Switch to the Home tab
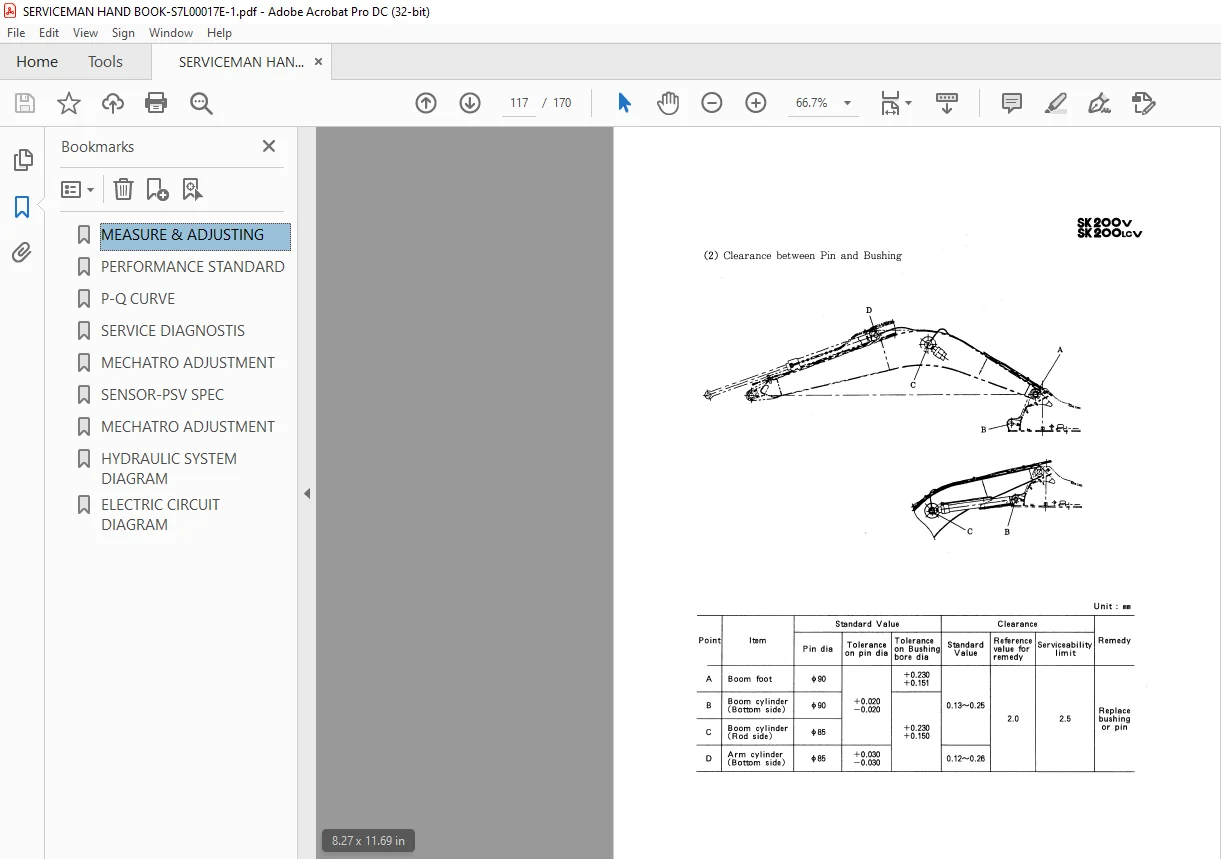This screenshot has width=1221, height=859. (x=37, y=62)
